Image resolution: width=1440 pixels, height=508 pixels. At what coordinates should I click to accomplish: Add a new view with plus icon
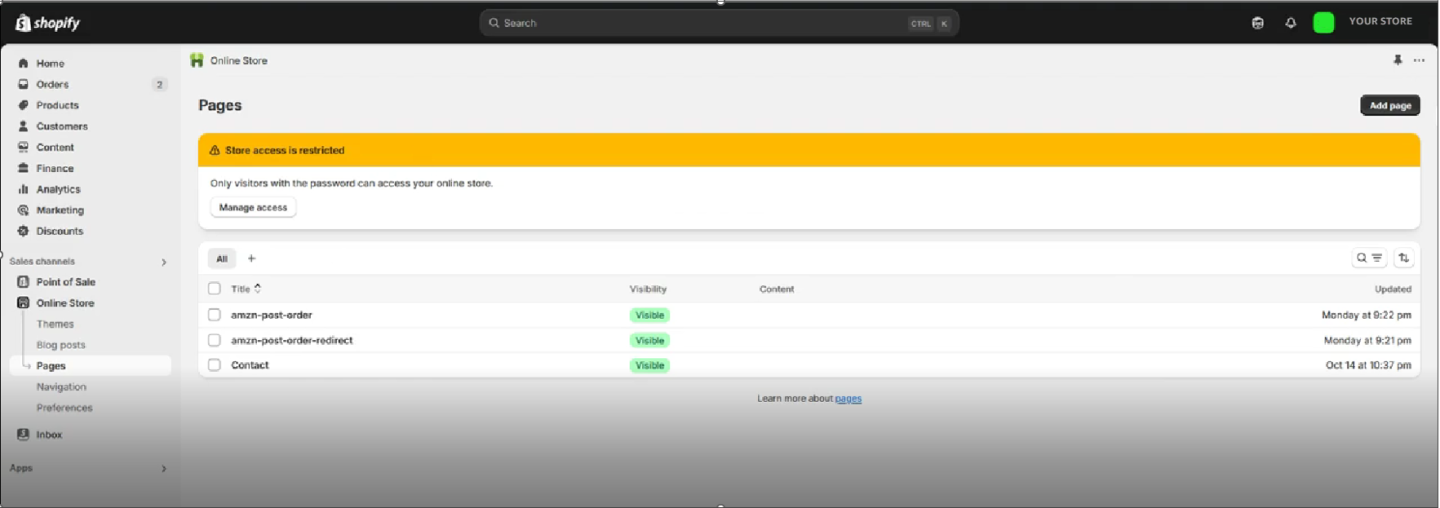pyautogui.click(x=251, y=258)
